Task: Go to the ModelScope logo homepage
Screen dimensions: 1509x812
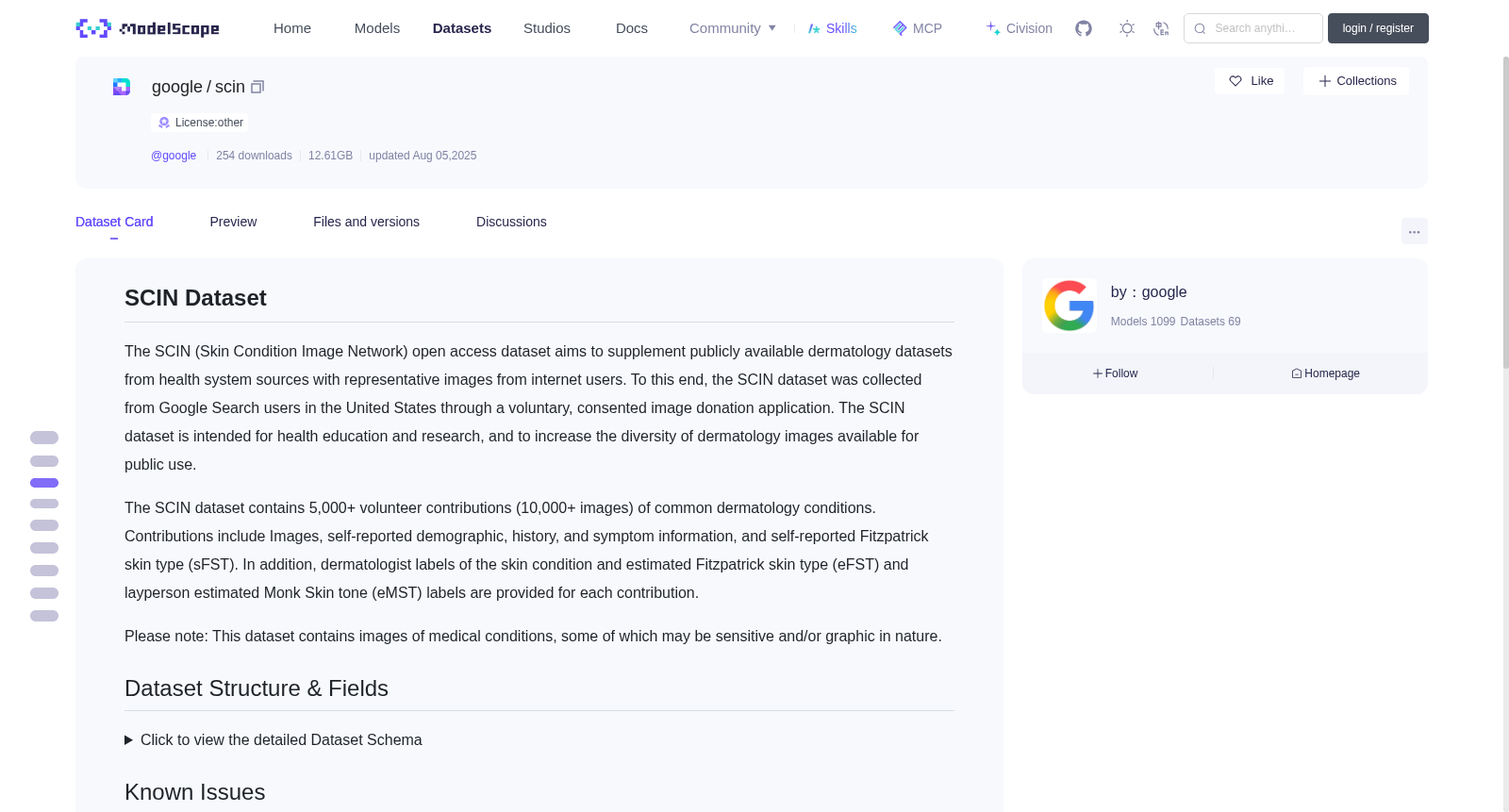Action: (x=147, y=28)
